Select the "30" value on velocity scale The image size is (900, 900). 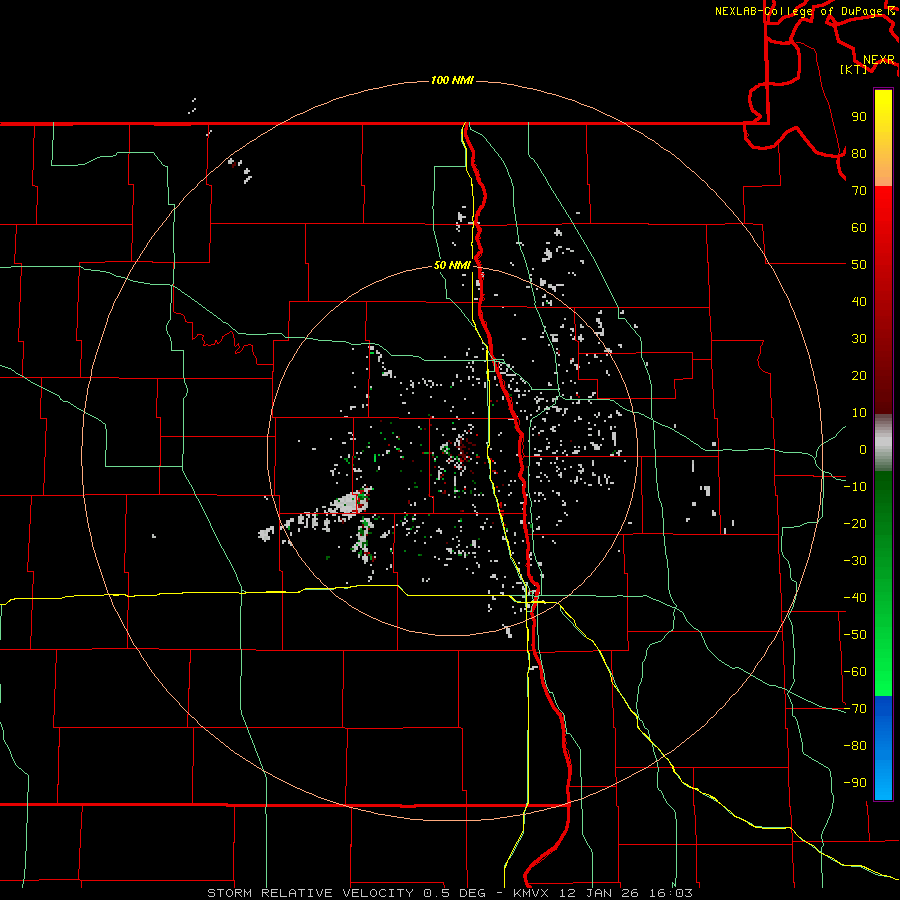point(859,339)
